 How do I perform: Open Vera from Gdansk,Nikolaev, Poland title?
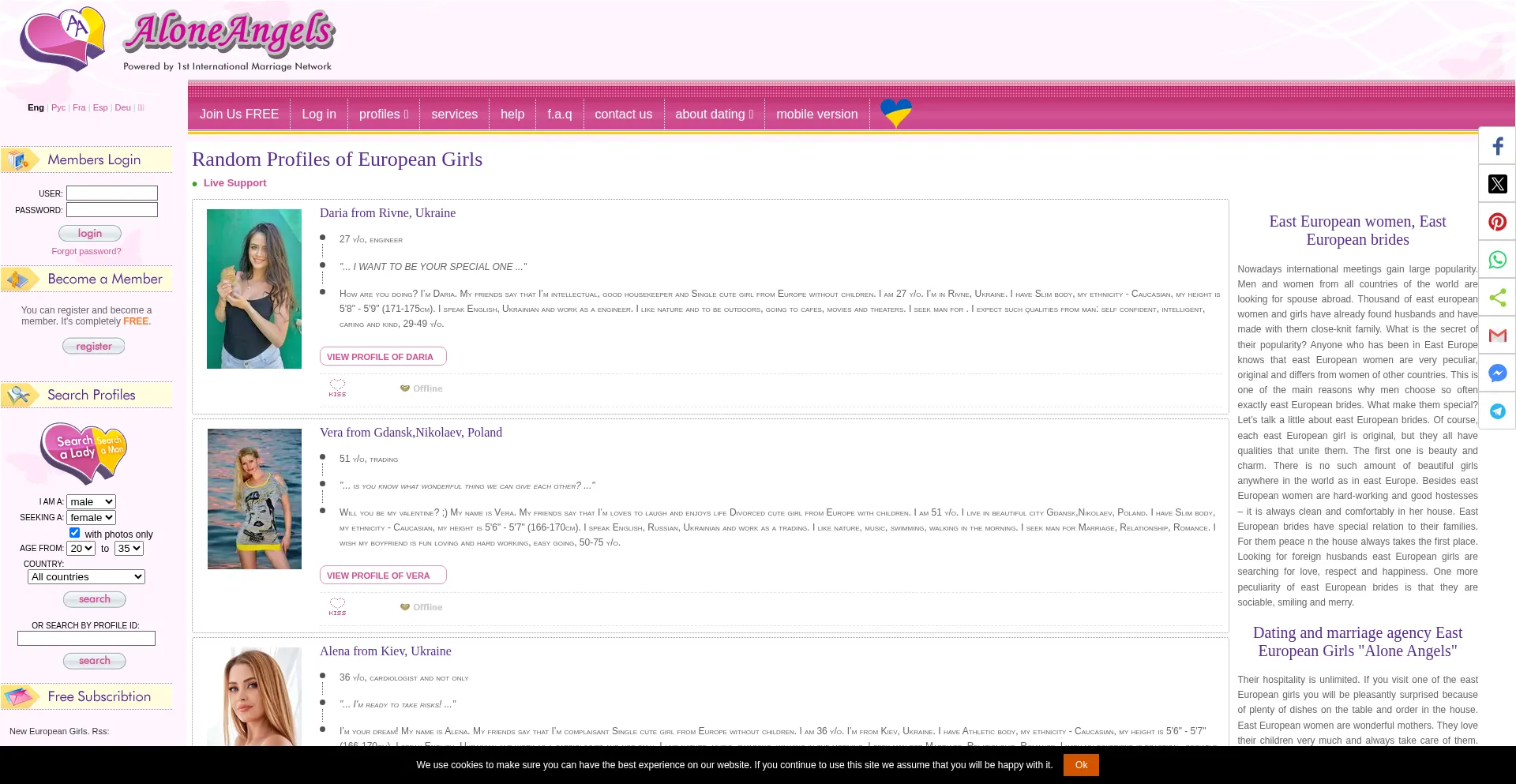pyautogui.click(x=411, y=433)
